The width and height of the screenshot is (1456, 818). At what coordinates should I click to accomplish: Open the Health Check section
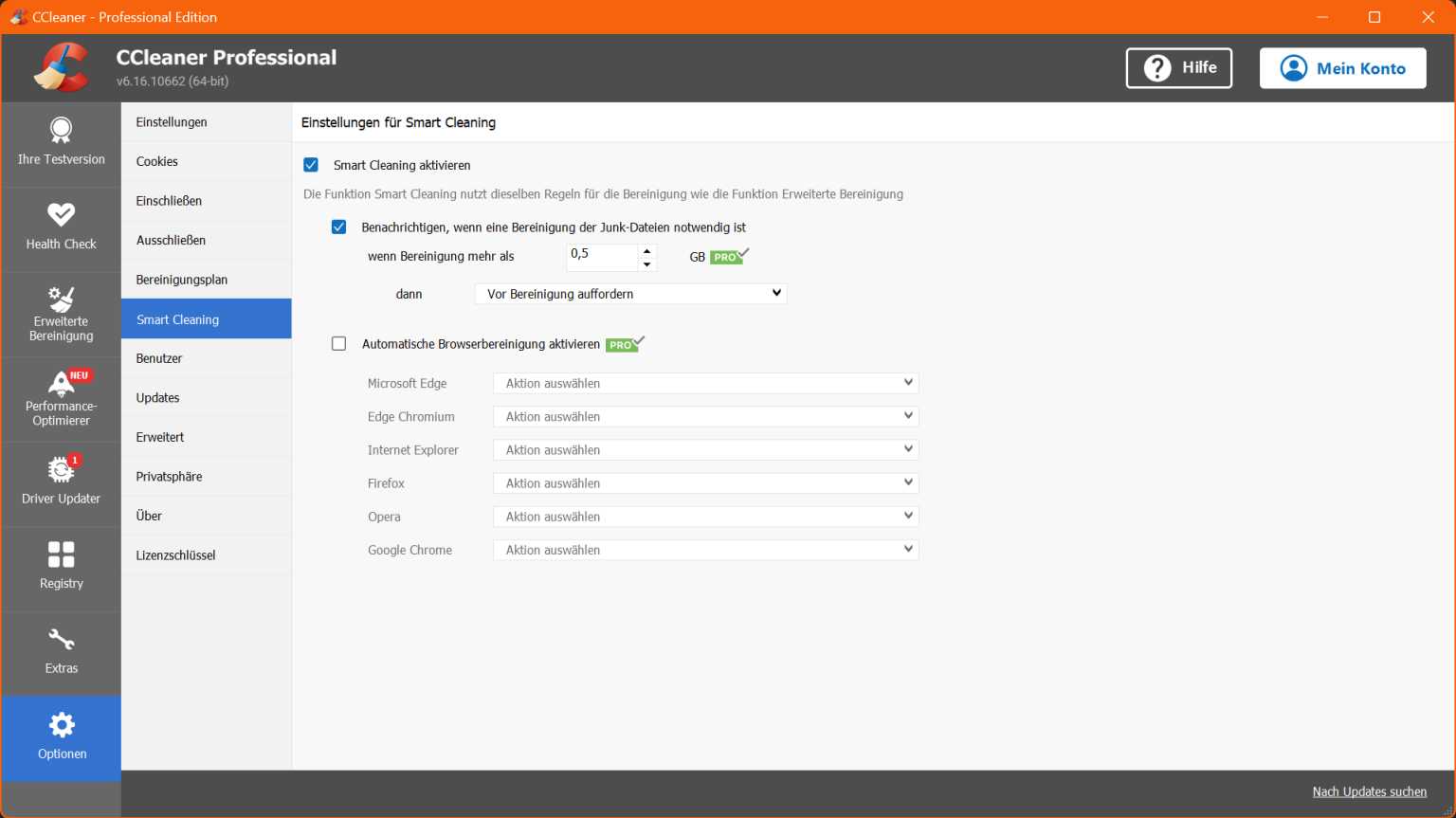click(x=61, y=227)
